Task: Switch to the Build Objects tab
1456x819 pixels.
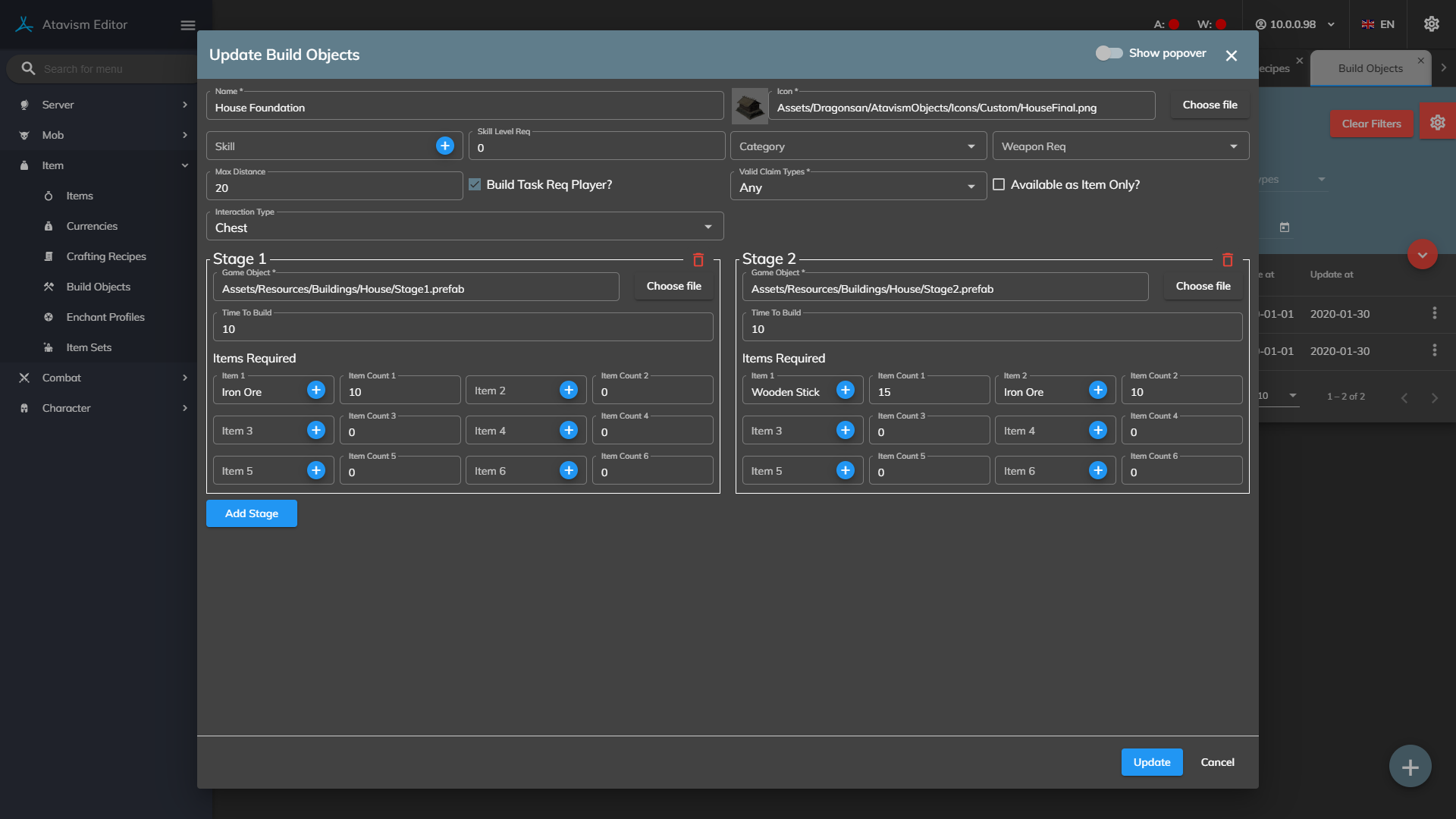Action: coord(1370,68)
